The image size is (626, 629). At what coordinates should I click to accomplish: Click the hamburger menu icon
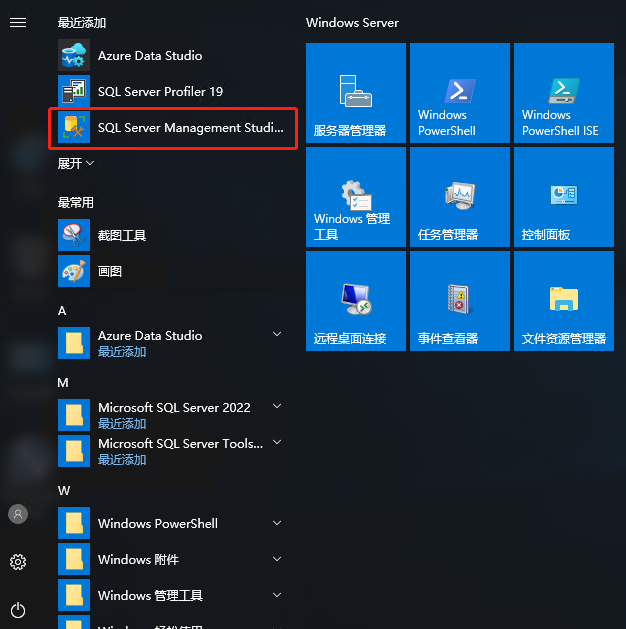18,22
